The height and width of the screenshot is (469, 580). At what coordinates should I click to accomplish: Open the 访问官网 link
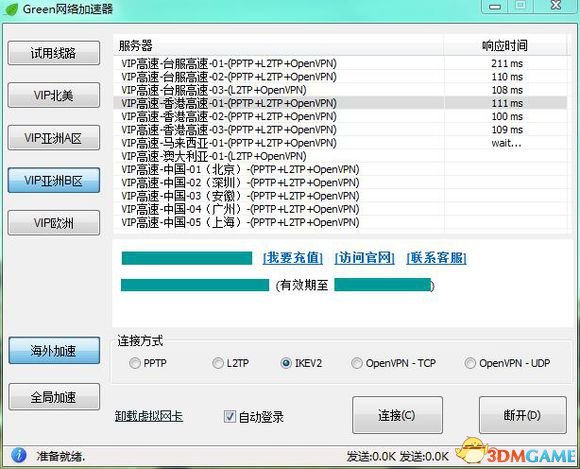364,257
